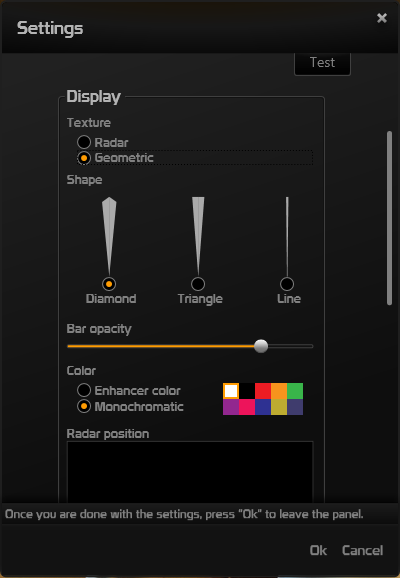Click Cancel to discard changes
400x578 pixels.
[362, 550]
